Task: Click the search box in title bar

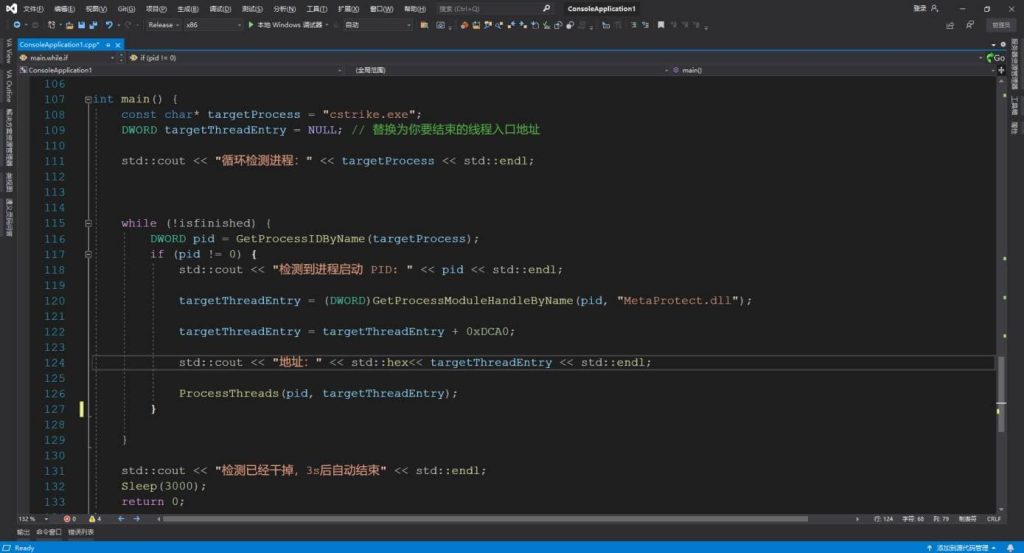Action: [495, 8]
